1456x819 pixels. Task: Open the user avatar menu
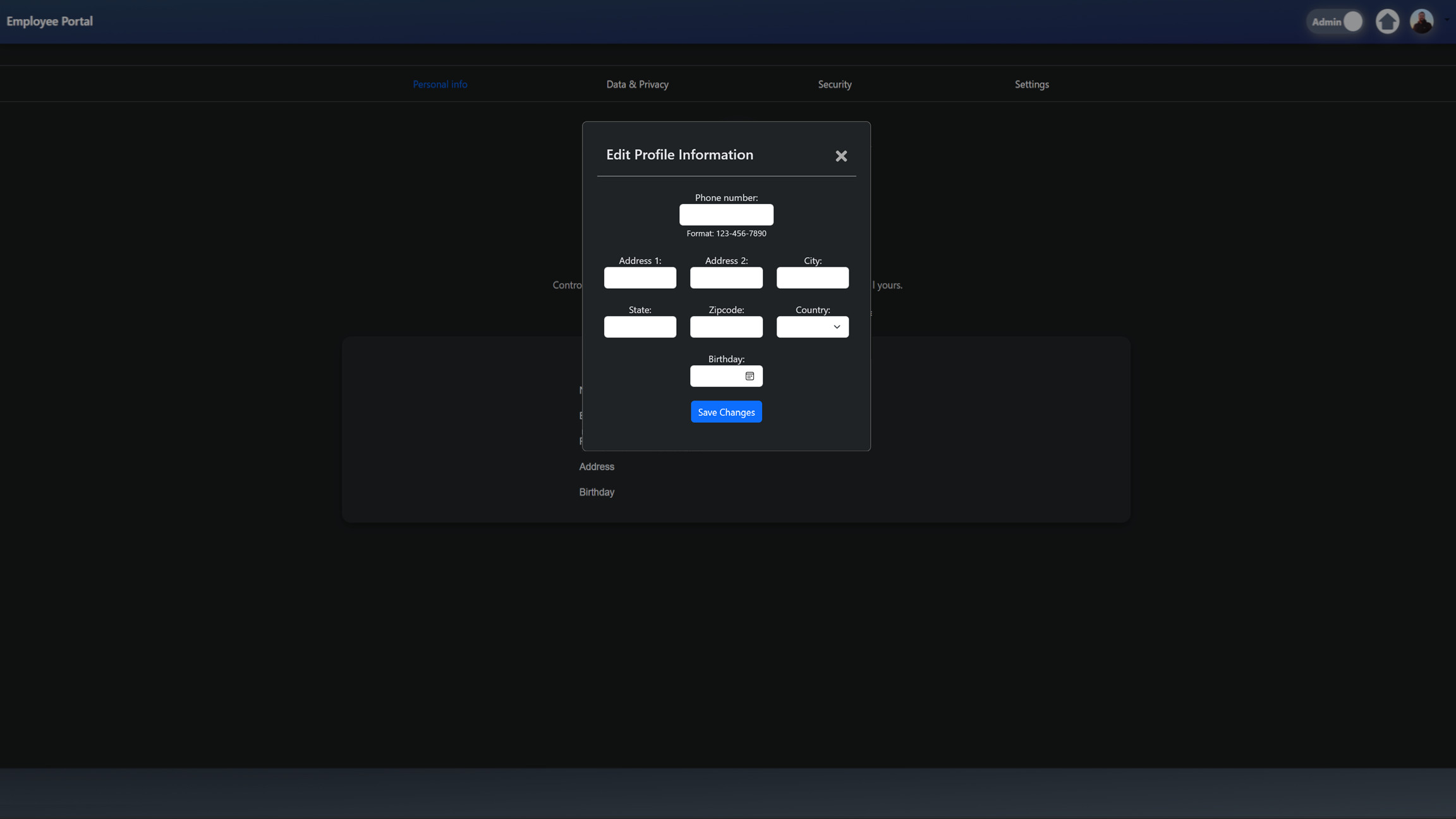[x=1421, y=21]
